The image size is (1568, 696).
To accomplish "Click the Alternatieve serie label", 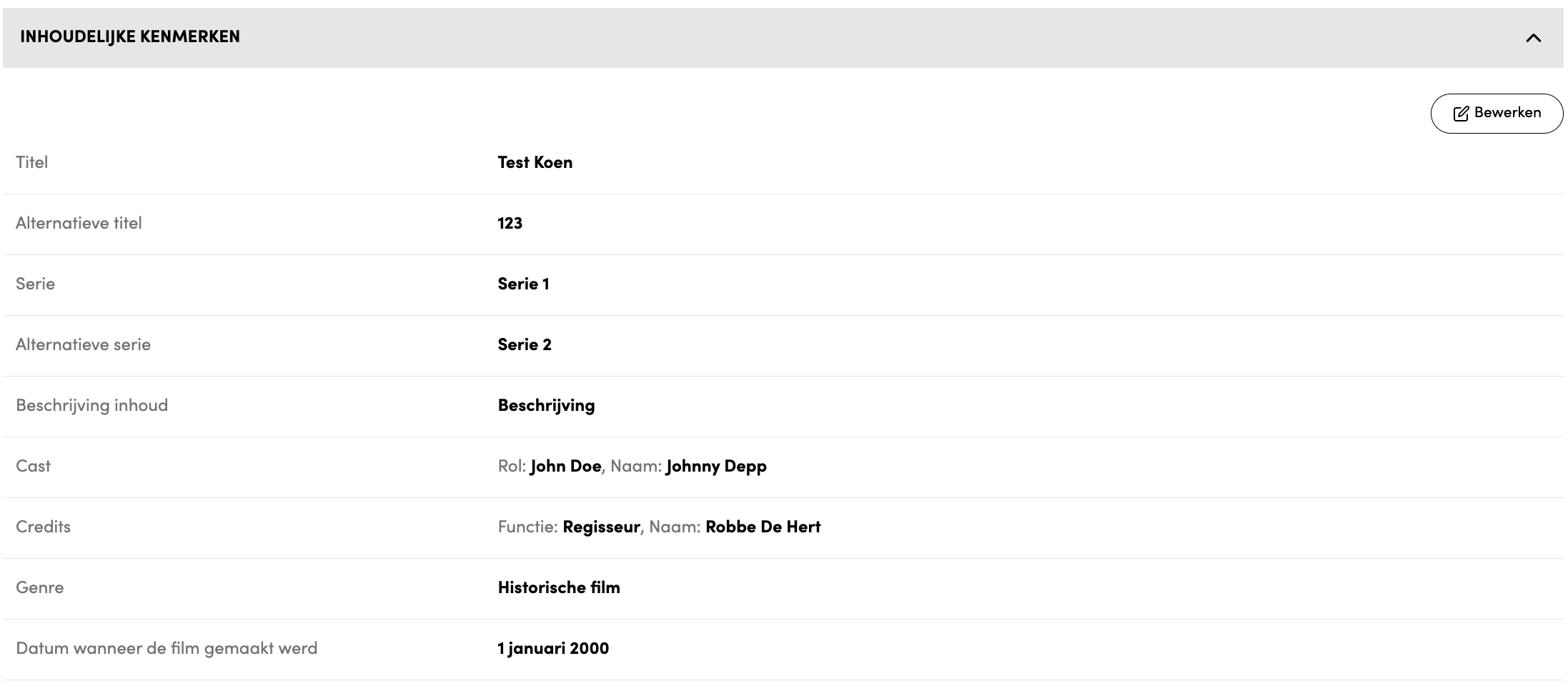I will coord(83,344).
